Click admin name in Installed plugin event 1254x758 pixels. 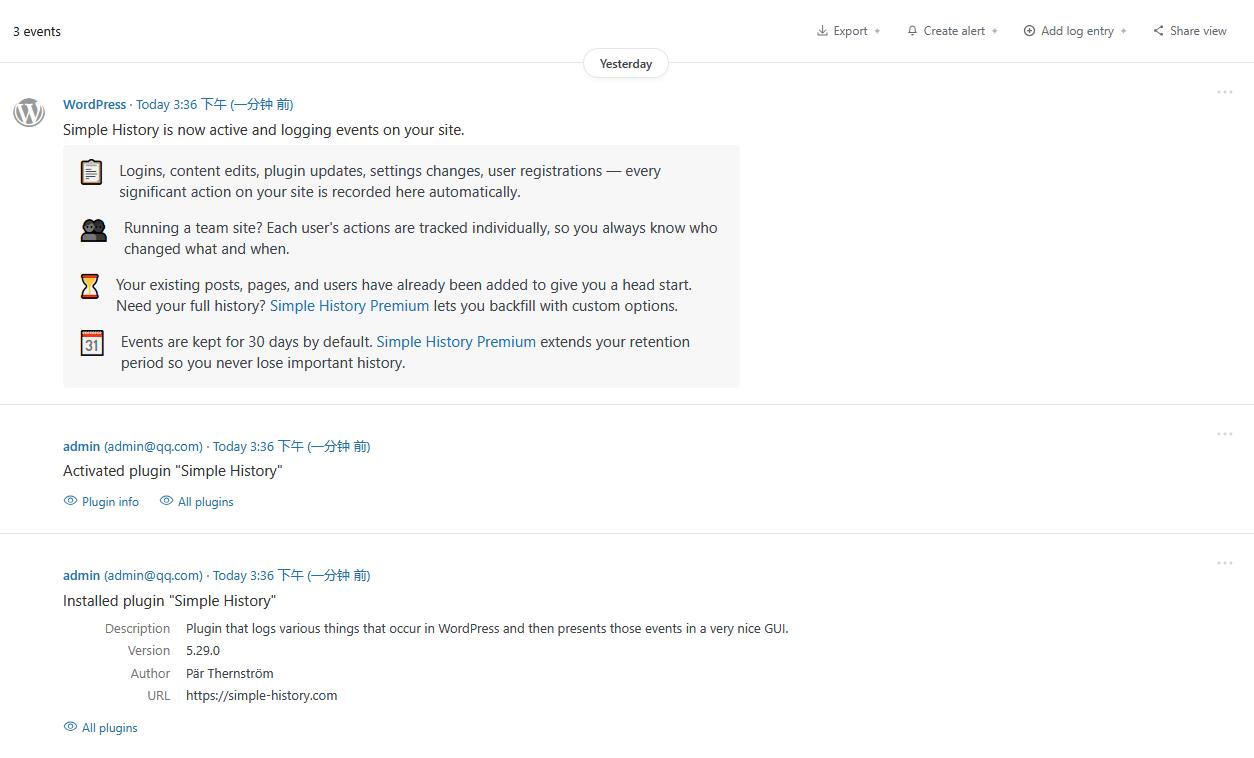81,575
